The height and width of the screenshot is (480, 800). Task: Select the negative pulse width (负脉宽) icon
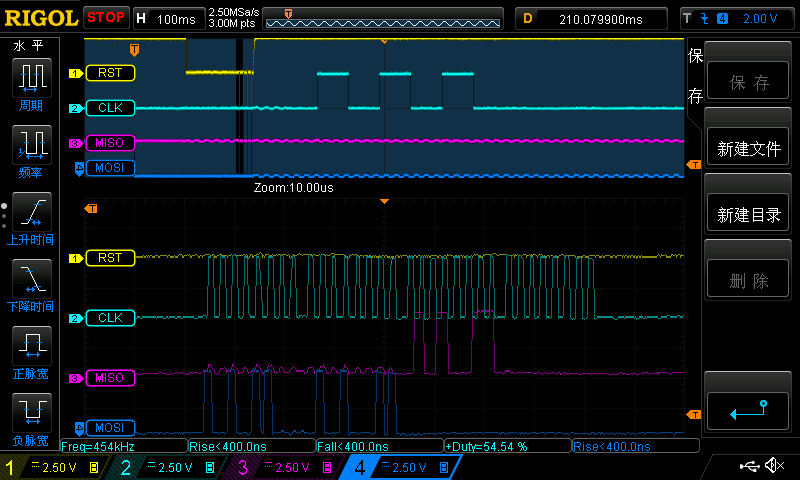tap(32, 413)
